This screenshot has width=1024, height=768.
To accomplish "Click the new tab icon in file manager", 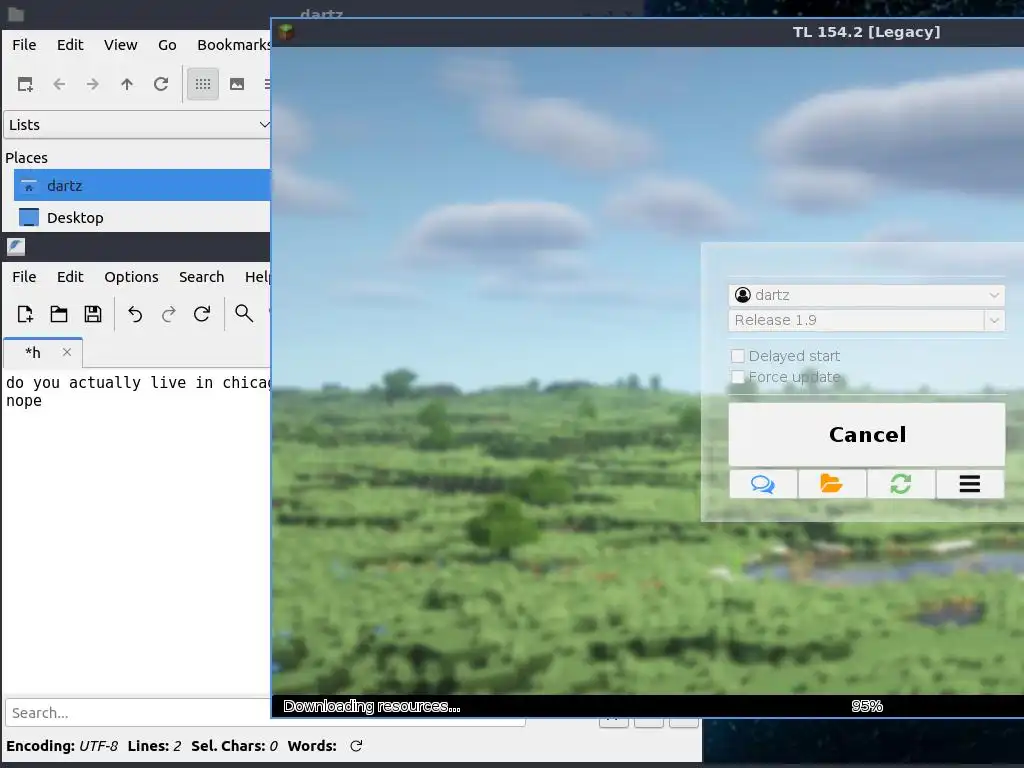I will [x=25, y=84].
